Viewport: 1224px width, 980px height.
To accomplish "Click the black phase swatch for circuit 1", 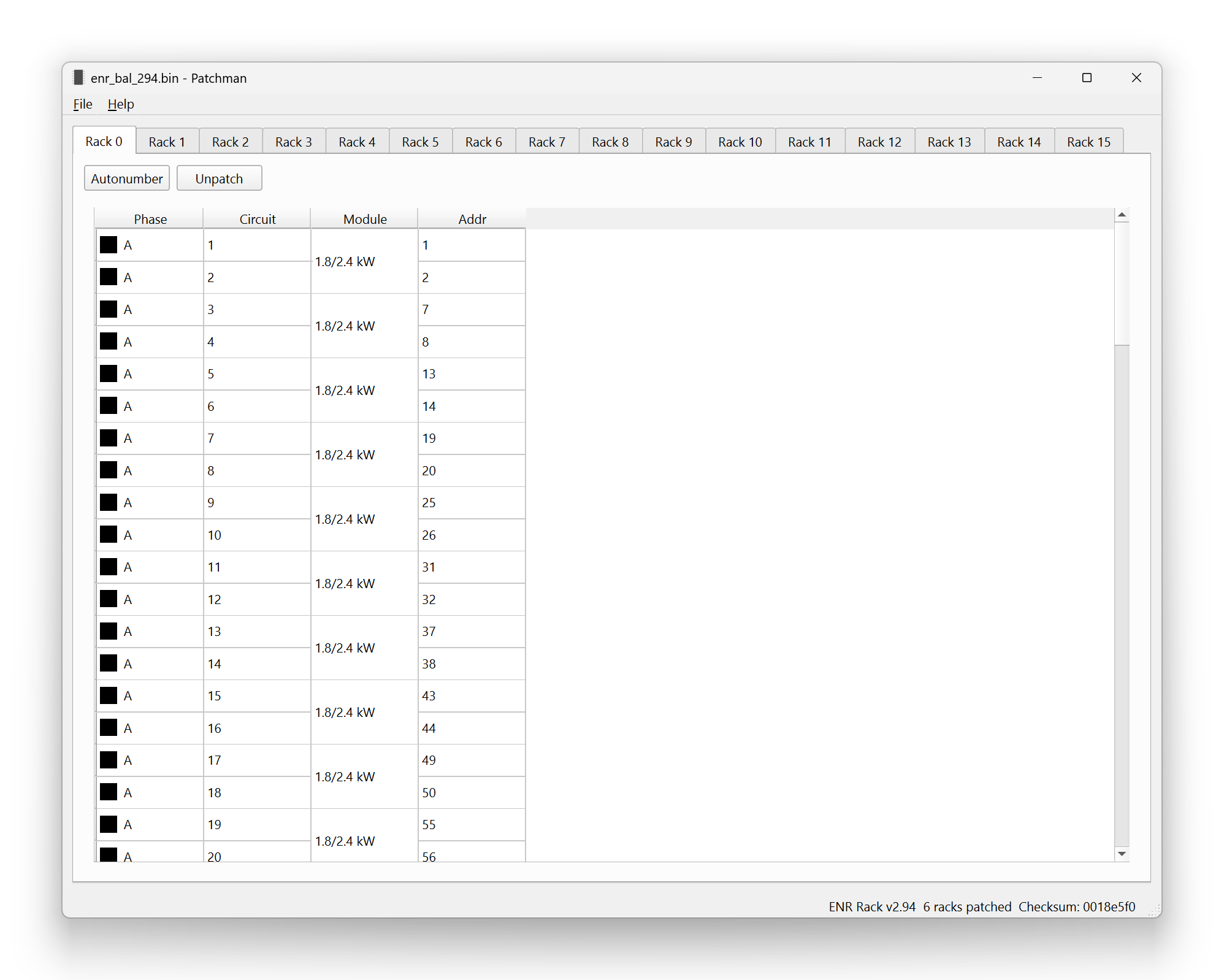I will point(109,245).
